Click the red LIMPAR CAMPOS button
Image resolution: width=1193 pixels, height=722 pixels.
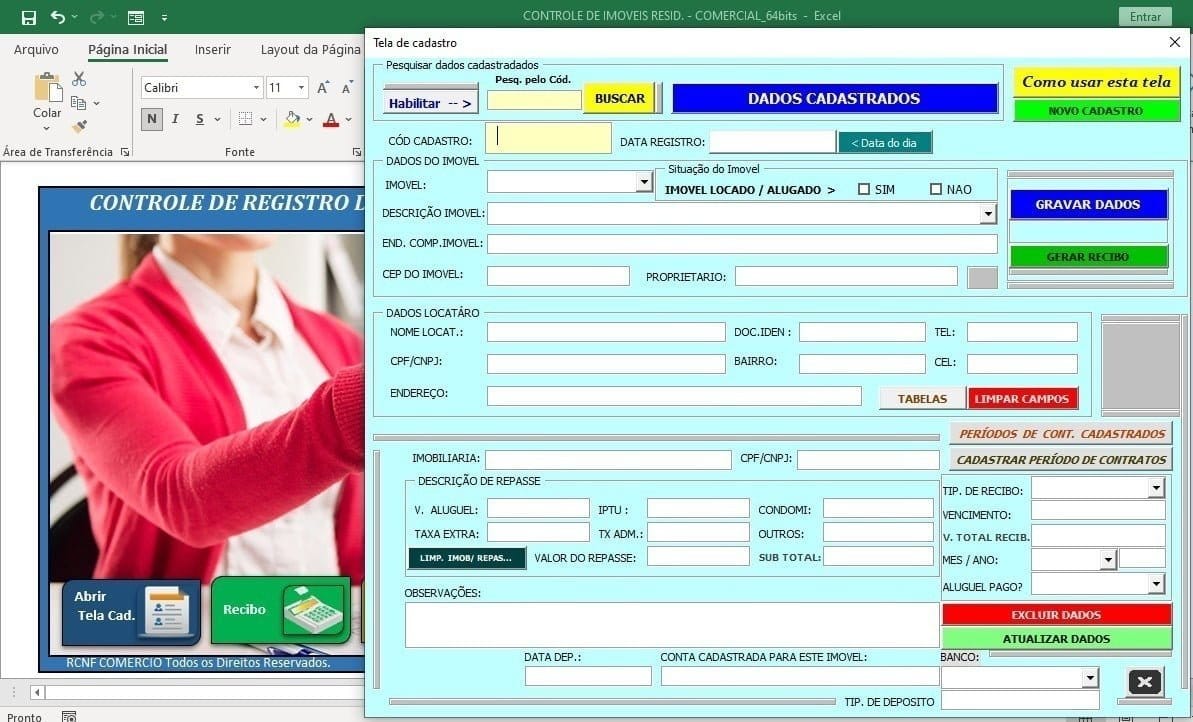pyautogui.click(x=1022, y=398)
